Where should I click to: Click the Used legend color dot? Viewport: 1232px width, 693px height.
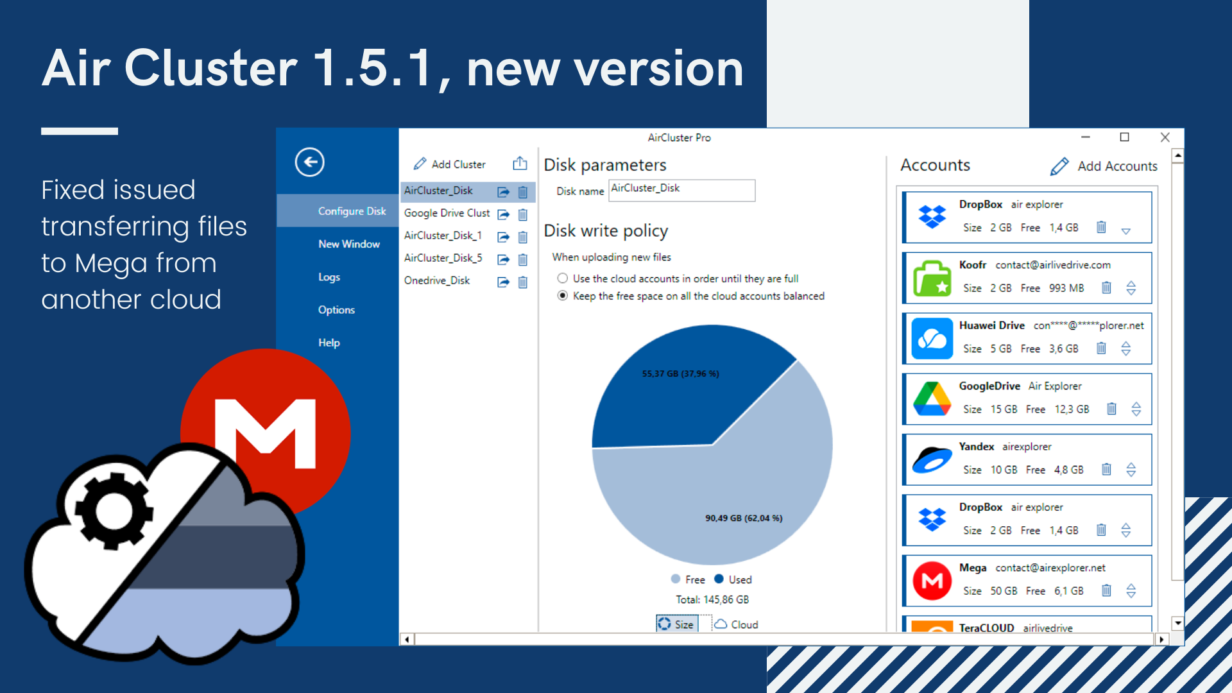click(x=719, y=579)
